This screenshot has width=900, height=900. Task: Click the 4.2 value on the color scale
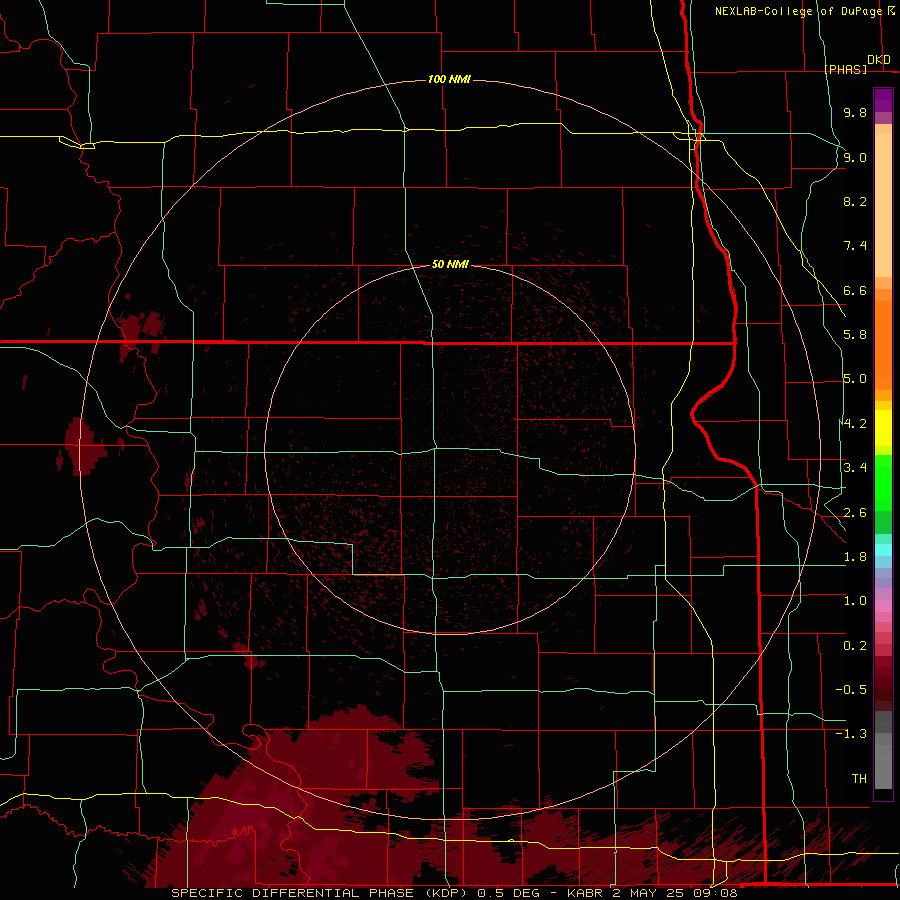[x=855, y=424]
